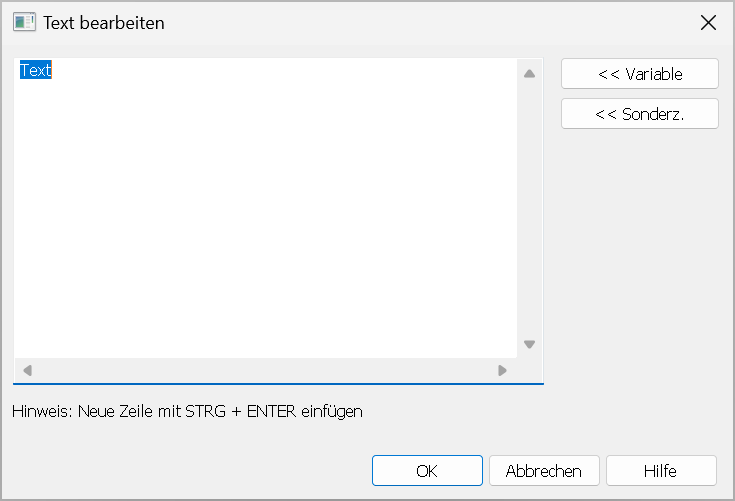The width and height of the screenshot is (735, 501).
Task: Click the "Text bearbeiten" title bar text
Action: [104, 22]
